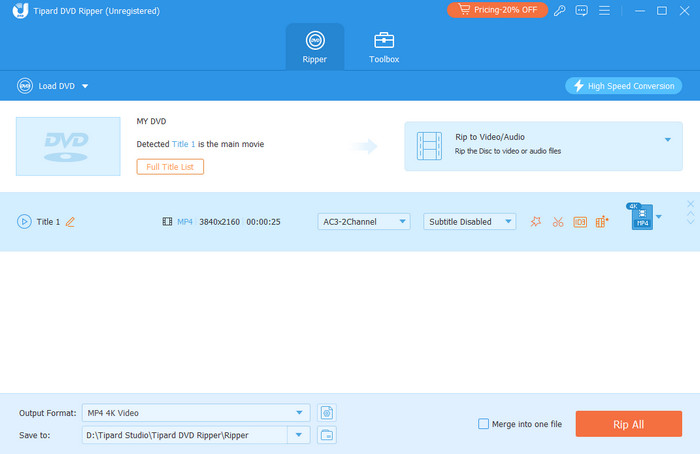Click the register key icon
700x454 pixels.
559,10
